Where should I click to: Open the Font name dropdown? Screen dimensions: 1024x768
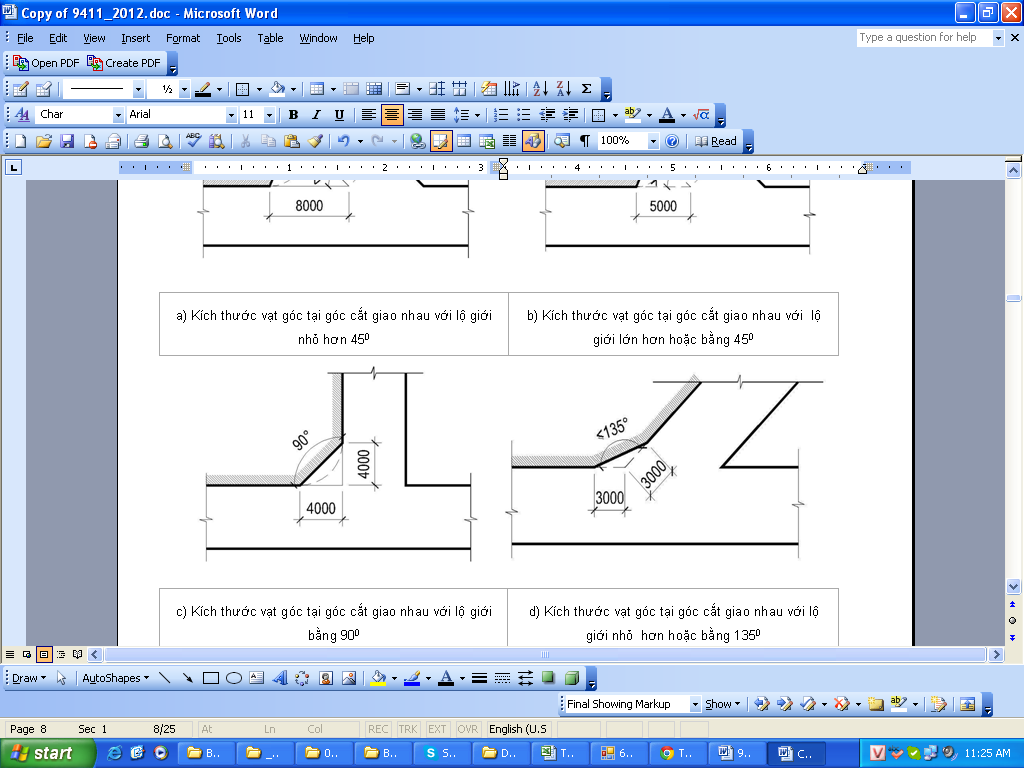click(x=231, y=115)
